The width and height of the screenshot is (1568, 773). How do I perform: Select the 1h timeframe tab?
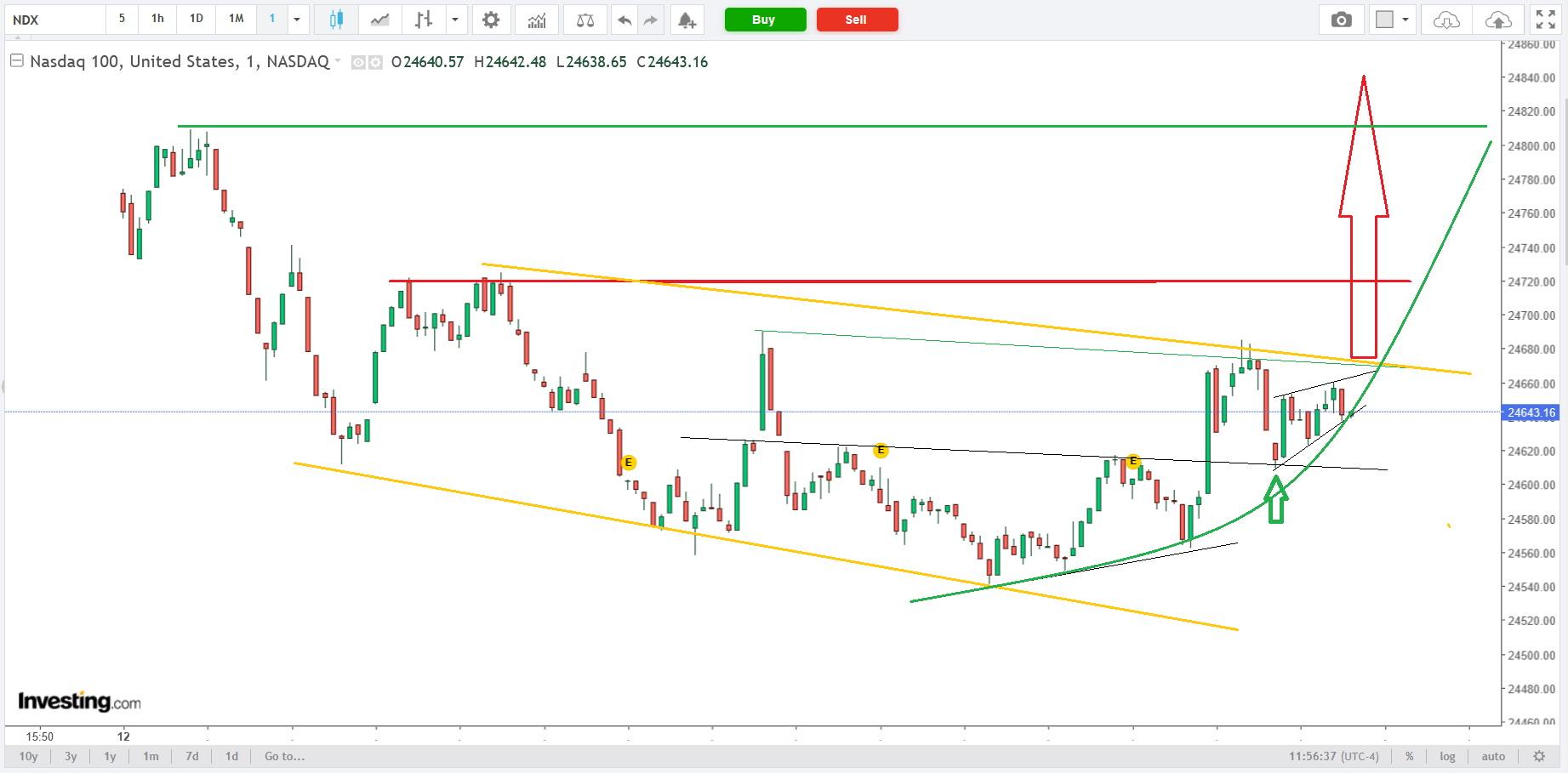click(157, 19)
